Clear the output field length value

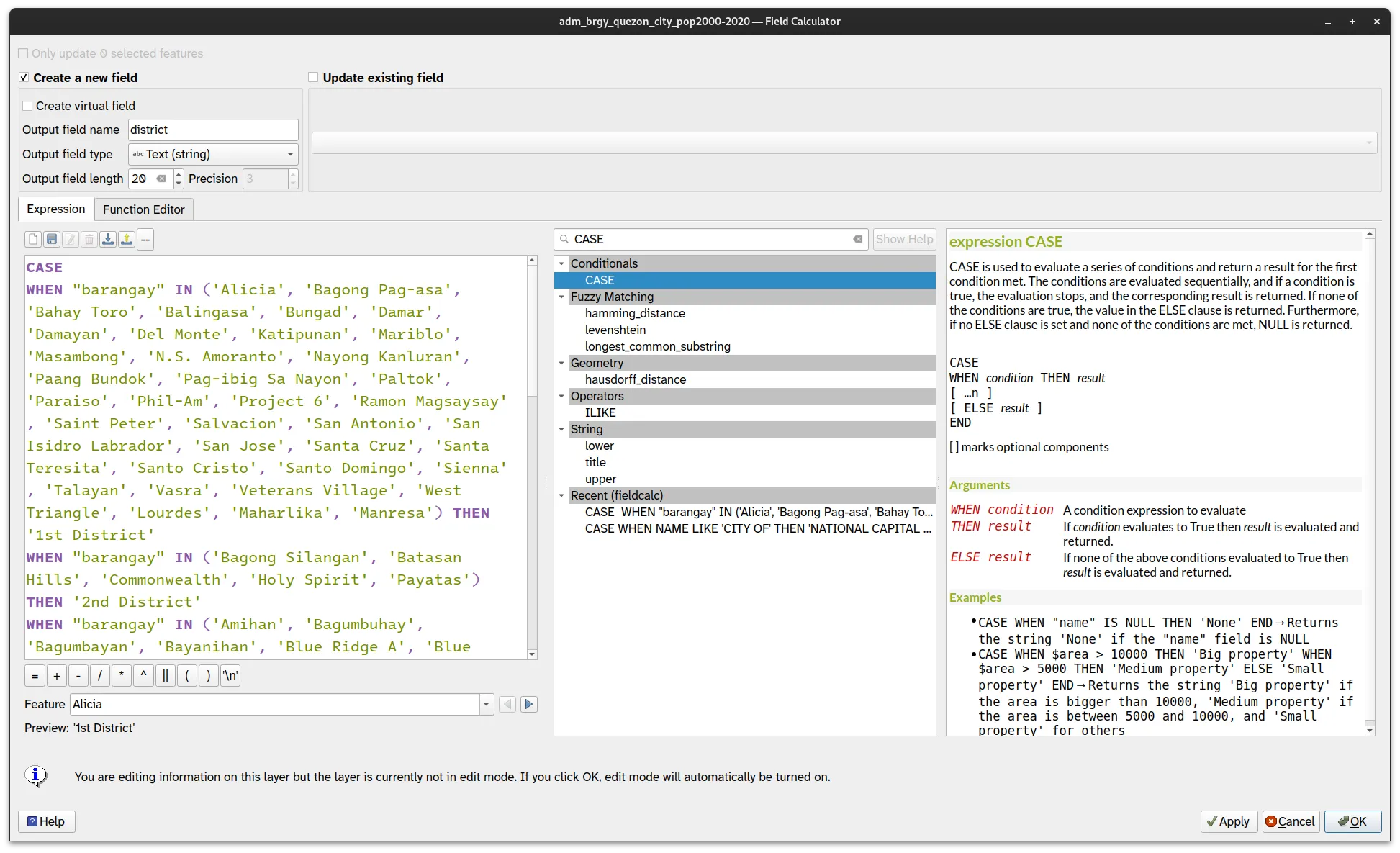coord(161,179)
